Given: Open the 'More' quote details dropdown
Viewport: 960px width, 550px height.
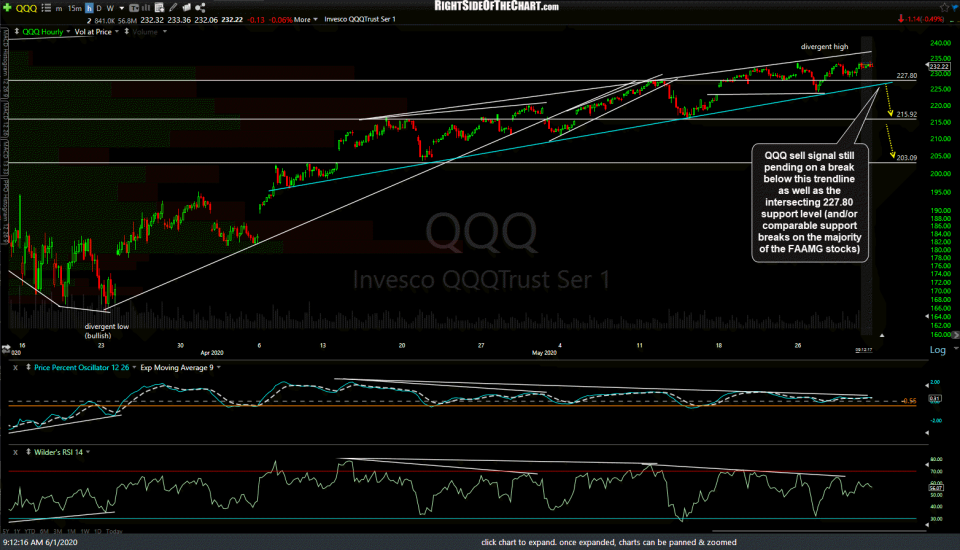Looking at the screenshot, I should (306, 20).
